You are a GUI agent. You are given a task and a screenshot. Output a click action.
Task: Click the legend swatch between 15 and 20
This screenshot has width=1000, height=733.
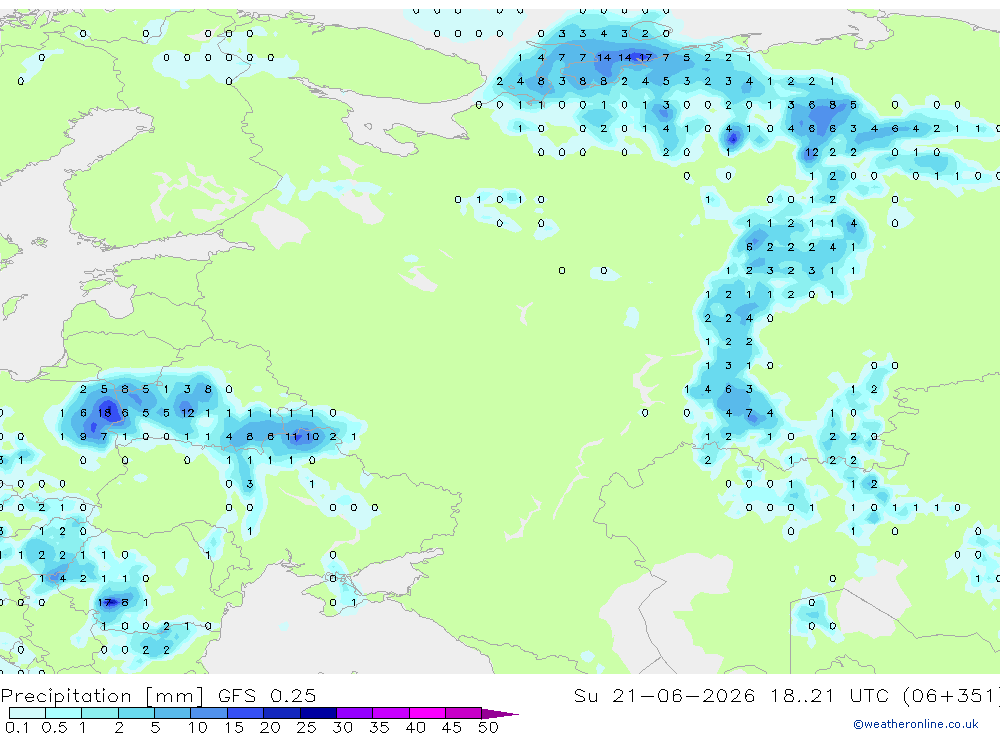pyautogui.click(x=246, y=713)
